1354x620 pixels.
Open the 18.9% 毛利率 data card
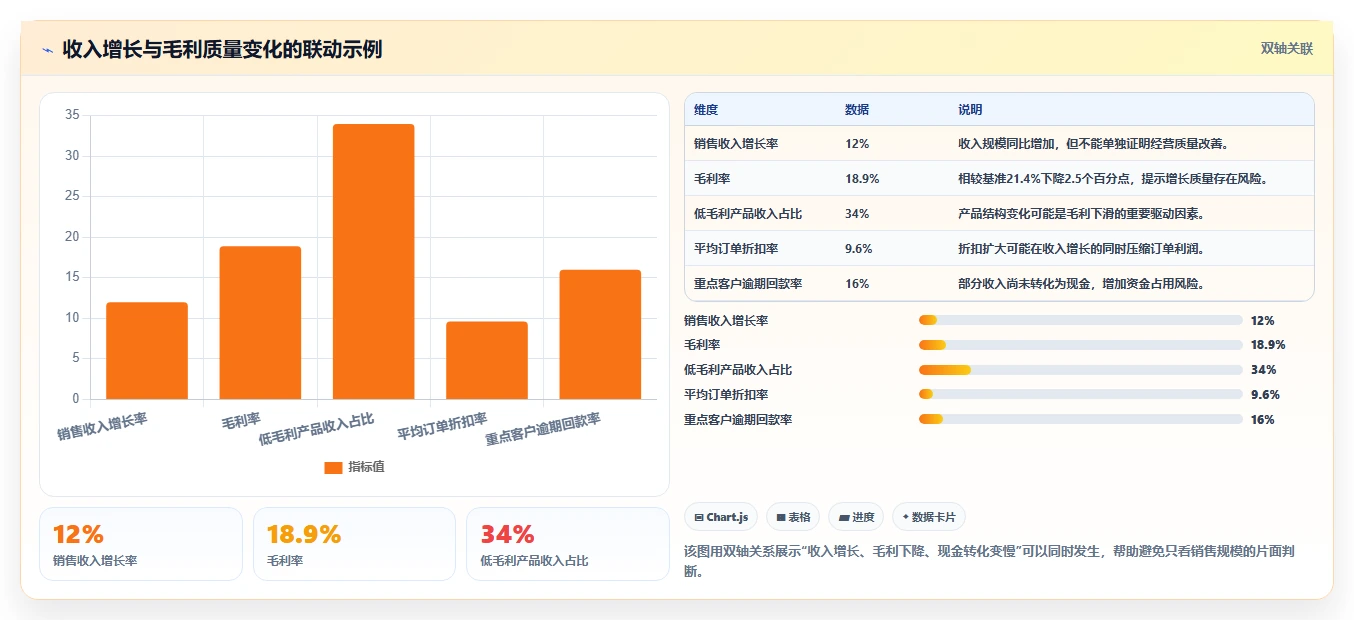(354, 544)
